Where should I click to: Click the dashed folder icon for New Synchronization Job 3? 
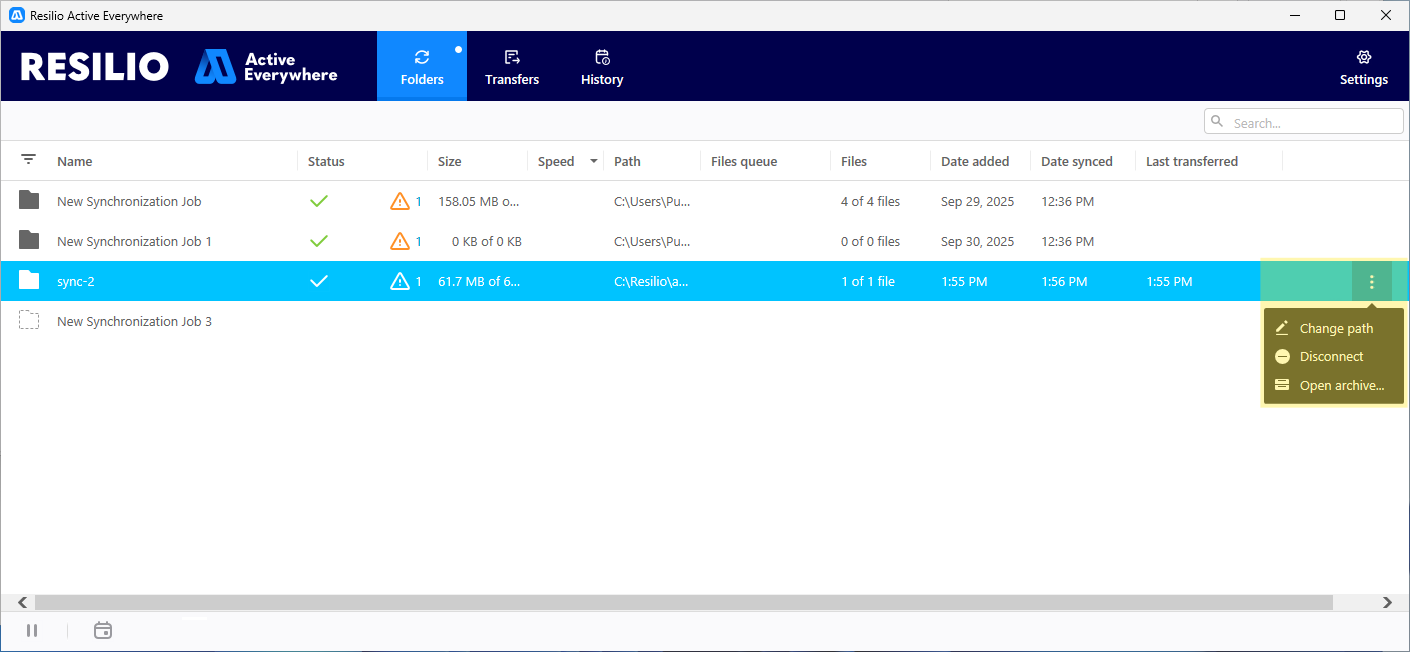(27, 320)
